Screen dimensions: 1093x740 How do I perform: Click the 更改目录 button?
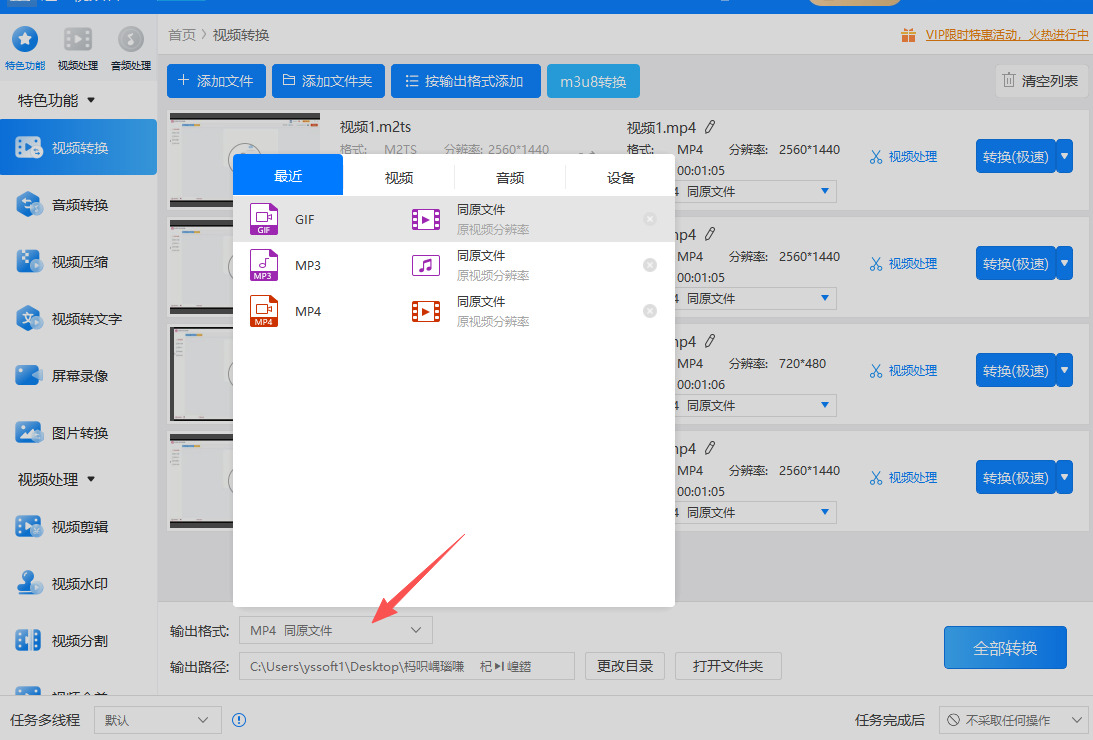point(625,666)
